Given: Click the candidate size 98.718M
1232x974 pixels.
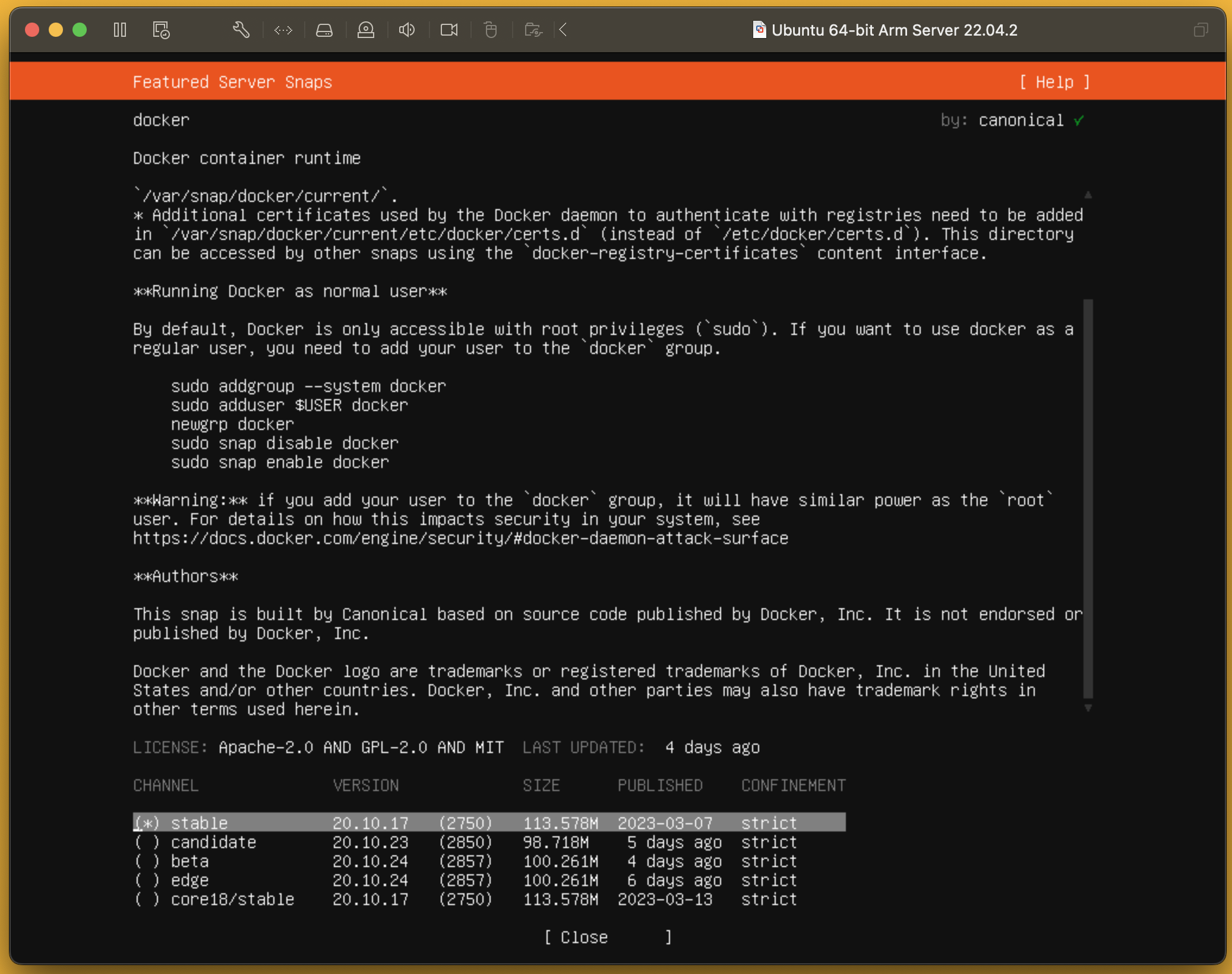Looking at the screenshot, I should point(555,842).
